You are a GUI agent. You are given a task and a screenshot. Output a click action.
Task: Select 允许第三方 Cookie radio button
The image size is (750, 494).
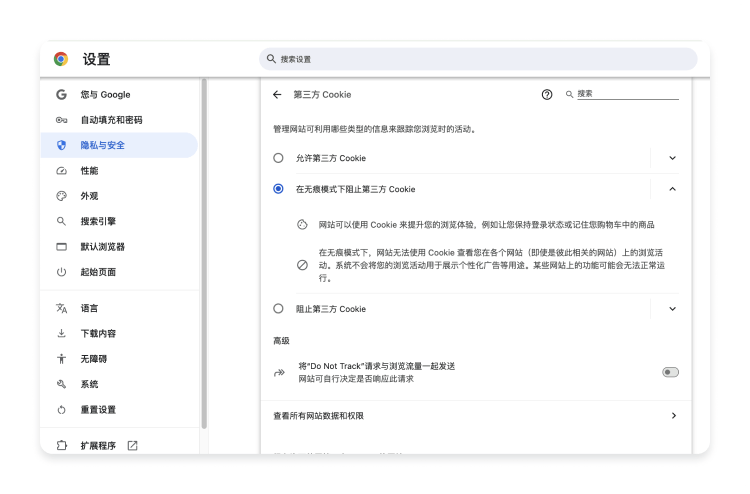pyautogui.click(x=278, y=158)
